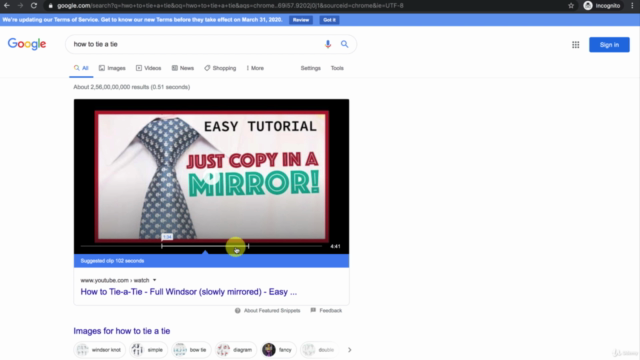Click the Feedback link

331,311
